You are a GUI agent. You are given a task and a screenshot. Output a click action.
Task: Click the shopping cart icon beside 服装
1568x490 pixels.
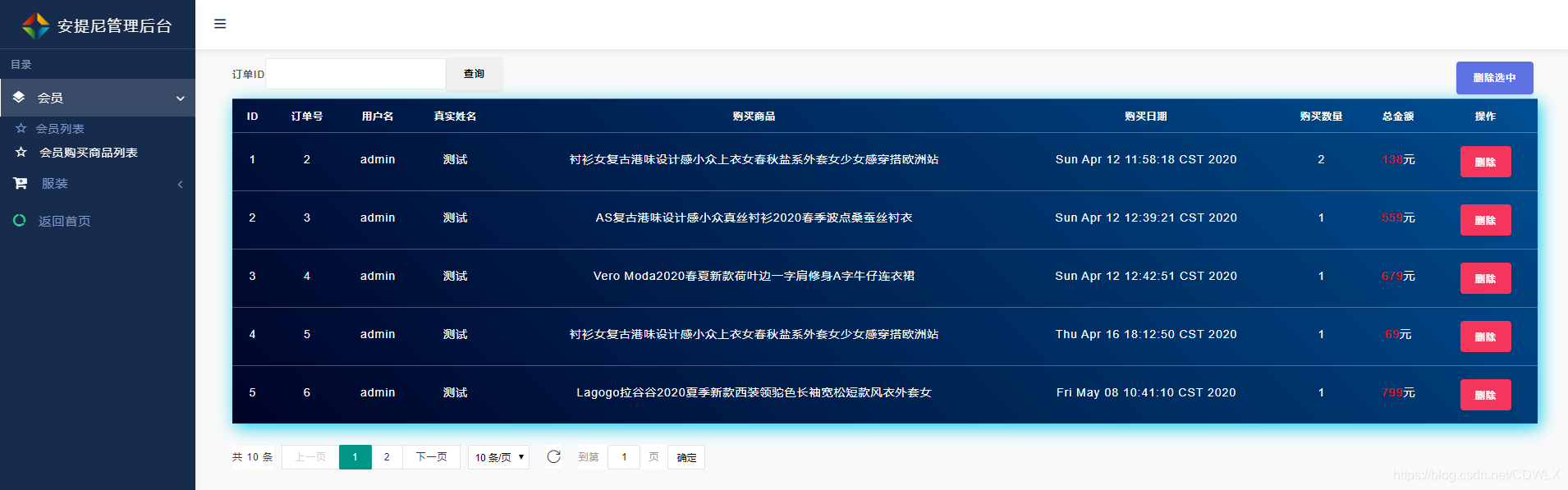[x=21, y=183]
